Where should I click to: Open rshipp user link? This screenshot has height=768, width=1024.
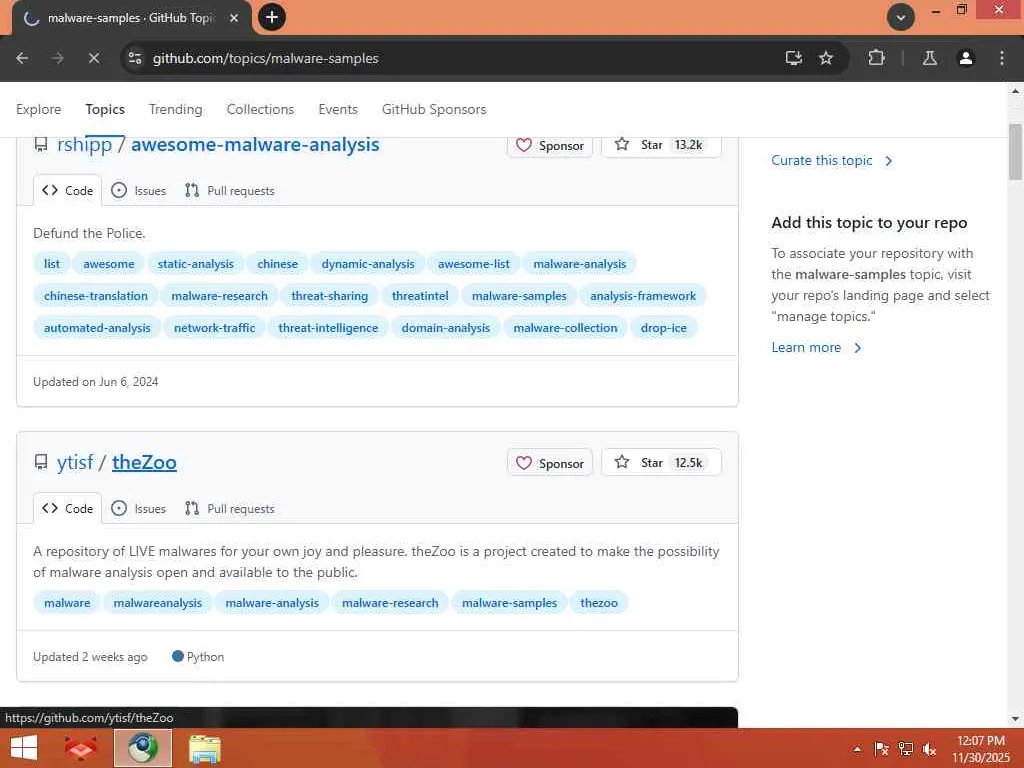84,144
